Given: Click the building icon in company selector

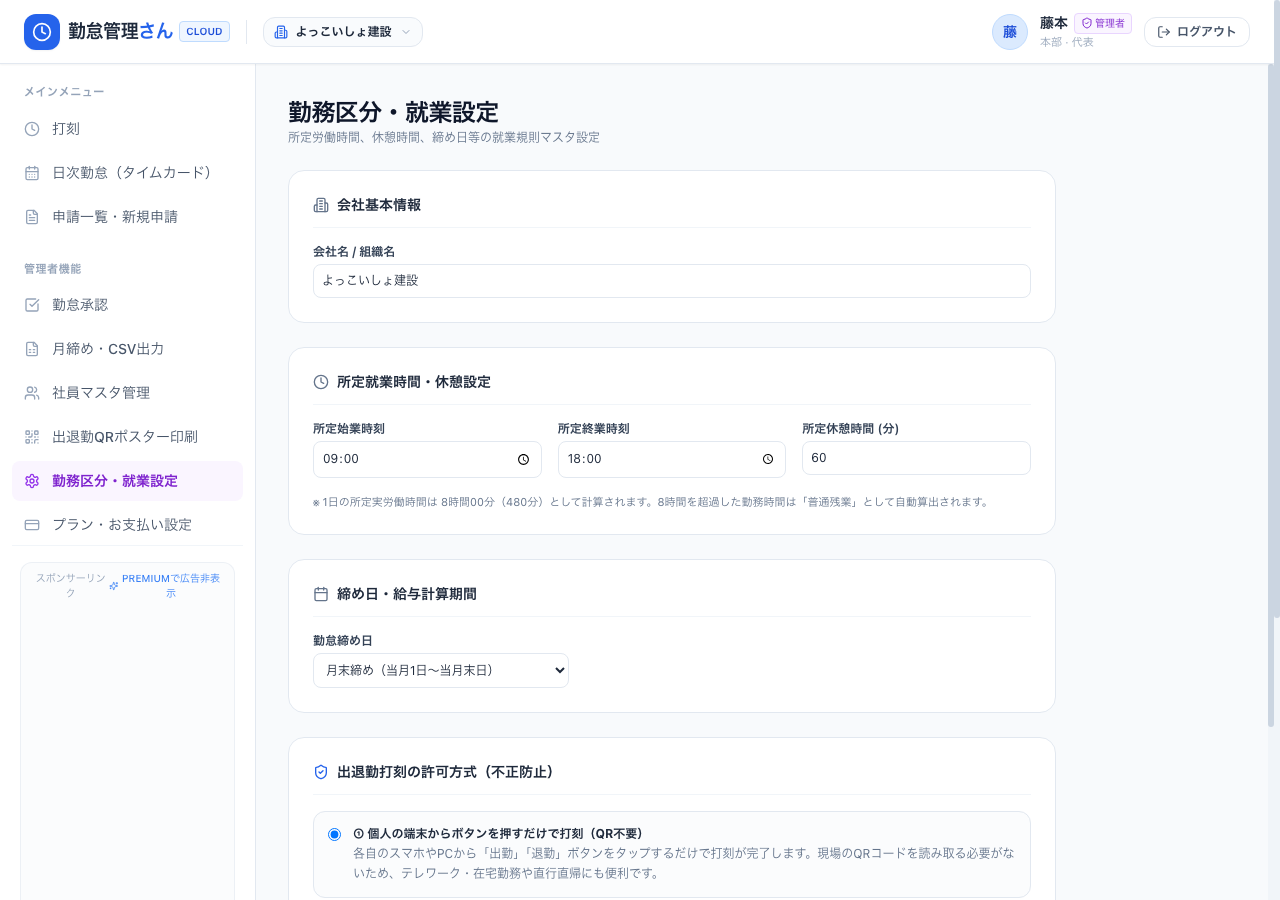Looking at the screenshot, I should (x=281, y=32).
